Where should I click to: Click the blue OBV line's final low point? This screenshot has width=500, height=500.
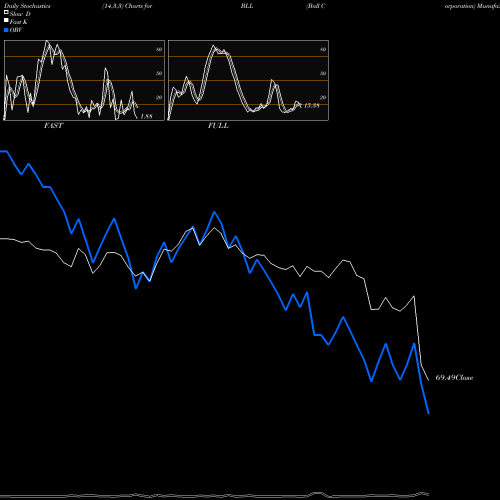coord(429,413)
